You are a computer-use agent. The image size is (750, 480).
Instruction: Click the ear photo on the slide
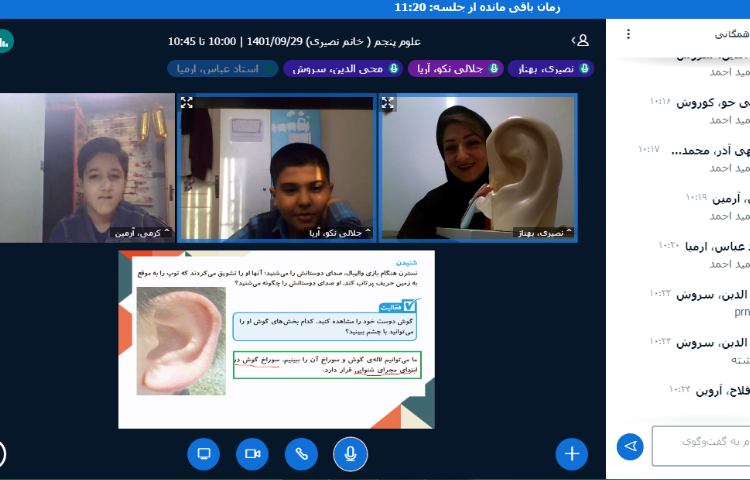tap(181, 341)
